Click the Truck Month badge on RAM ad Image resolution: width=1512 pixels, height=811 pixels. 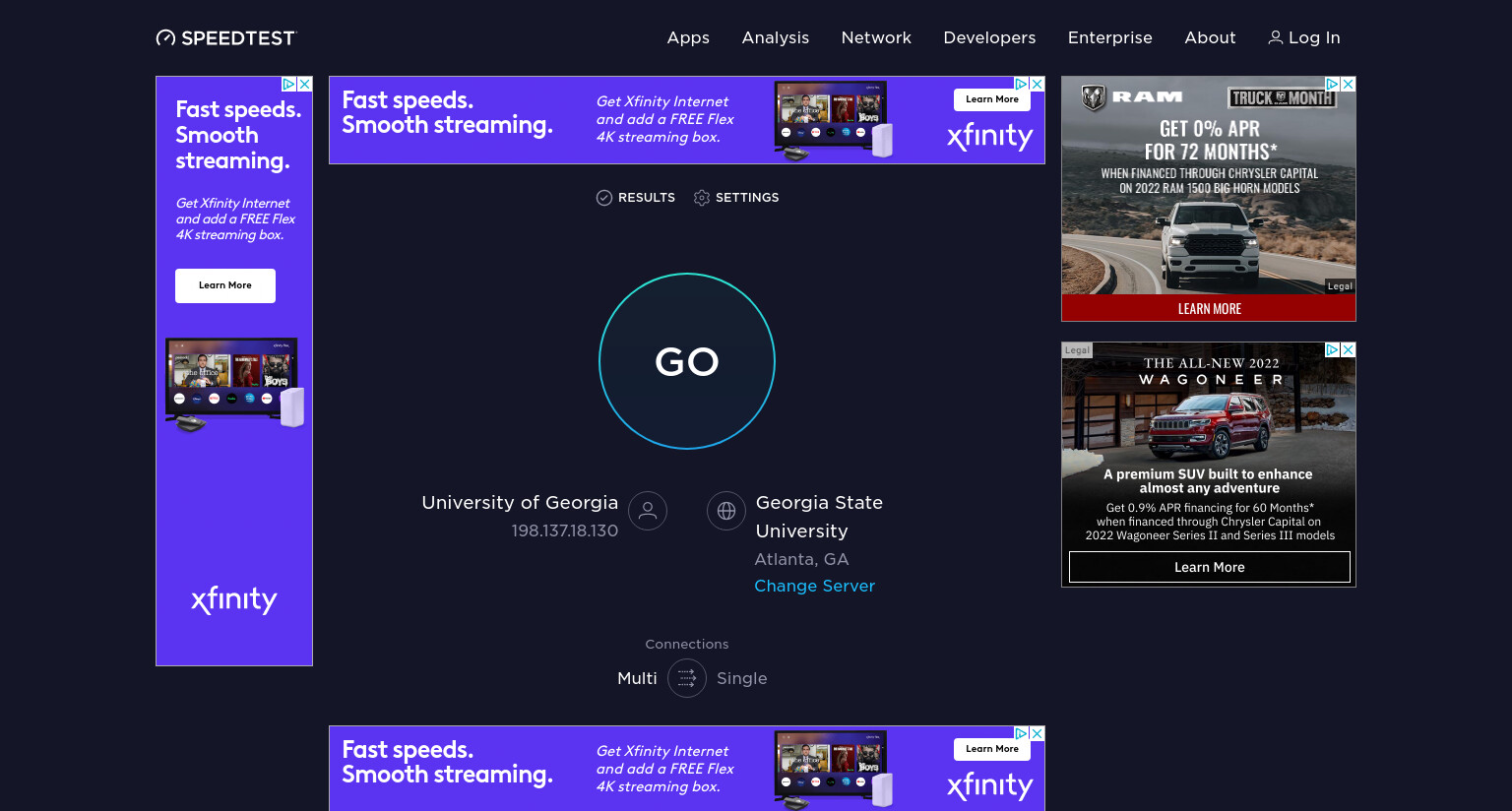1282,97
